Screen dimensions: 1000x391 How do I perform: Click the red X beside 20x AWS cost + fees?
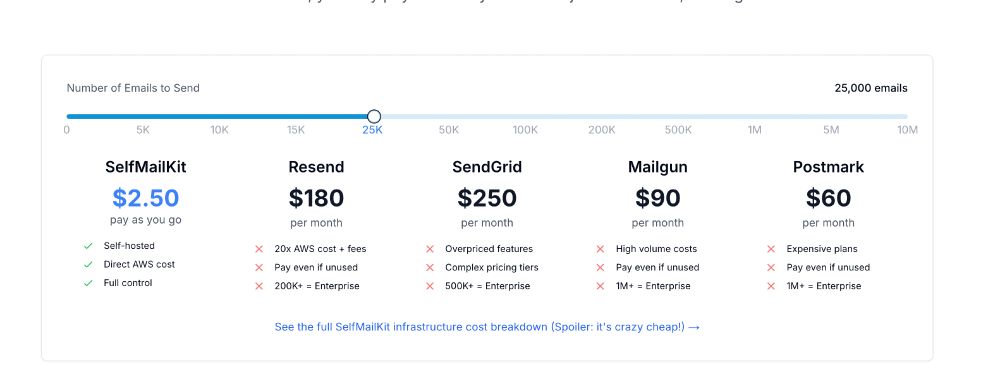[259, 249]
